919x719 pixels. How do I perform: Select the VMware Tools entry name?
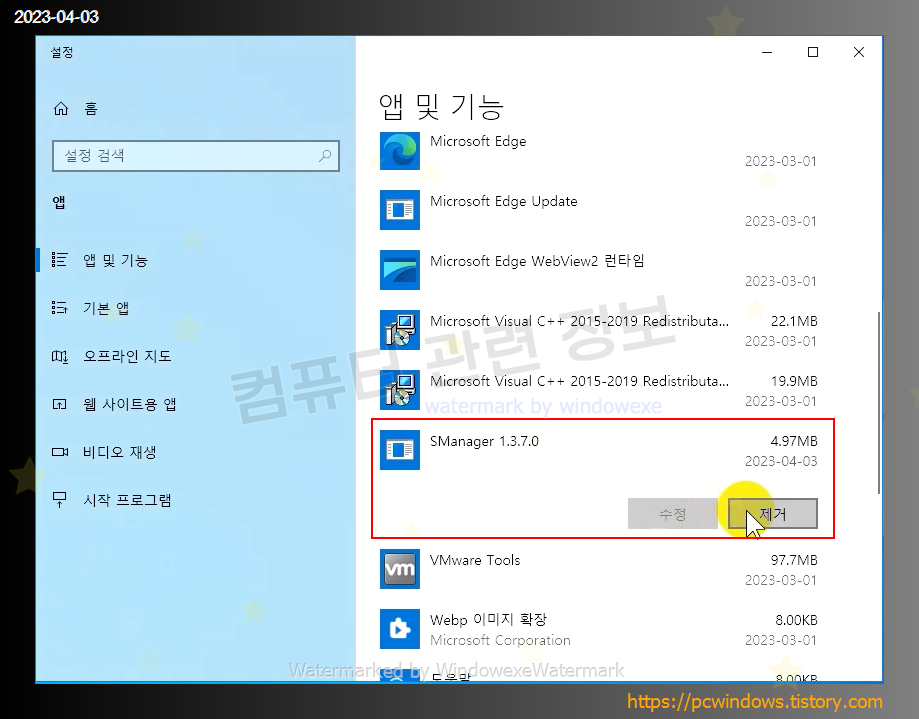pos(475,560)
